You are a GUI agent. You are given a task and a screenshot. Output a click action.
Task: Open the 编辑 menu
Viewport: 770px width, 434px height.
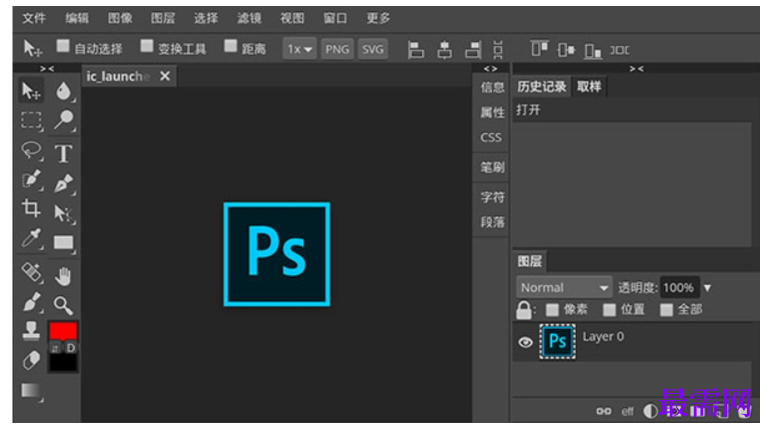click(x=77, y=19)
